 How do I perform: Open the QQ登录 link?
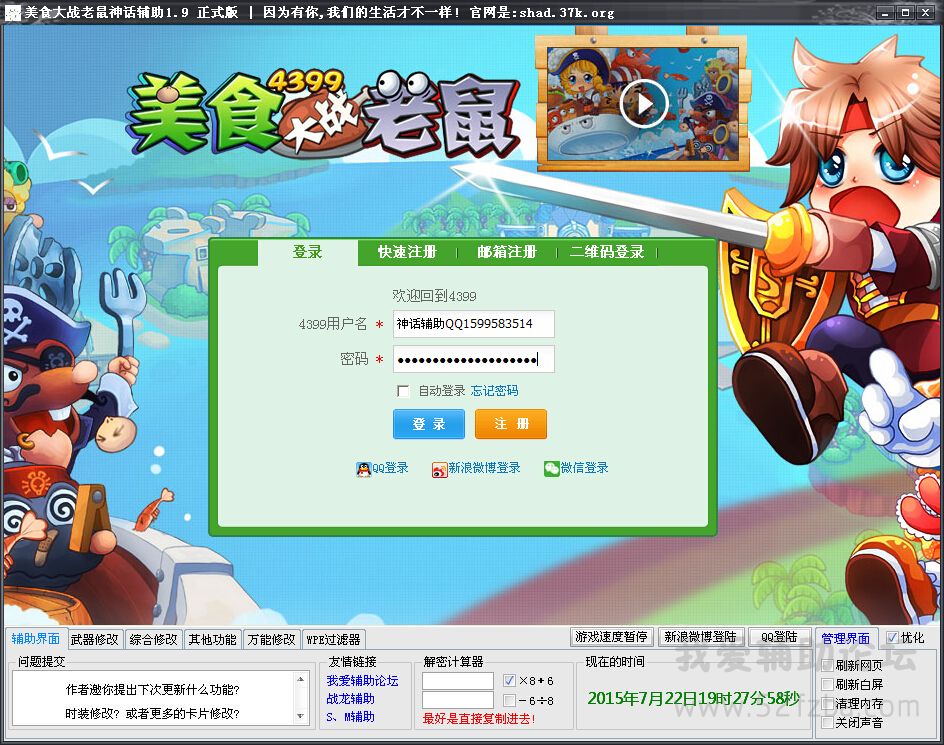[x=390, y=468]
